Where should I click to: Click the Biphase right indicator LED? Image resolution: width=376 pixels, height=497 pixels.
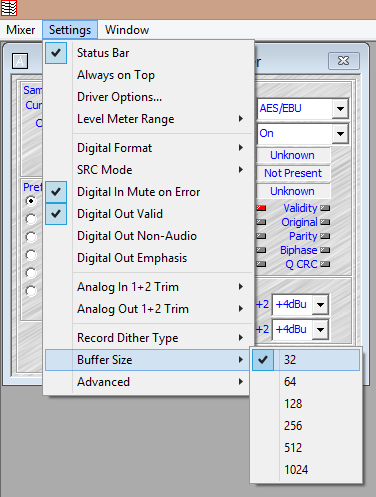[325, 250]
